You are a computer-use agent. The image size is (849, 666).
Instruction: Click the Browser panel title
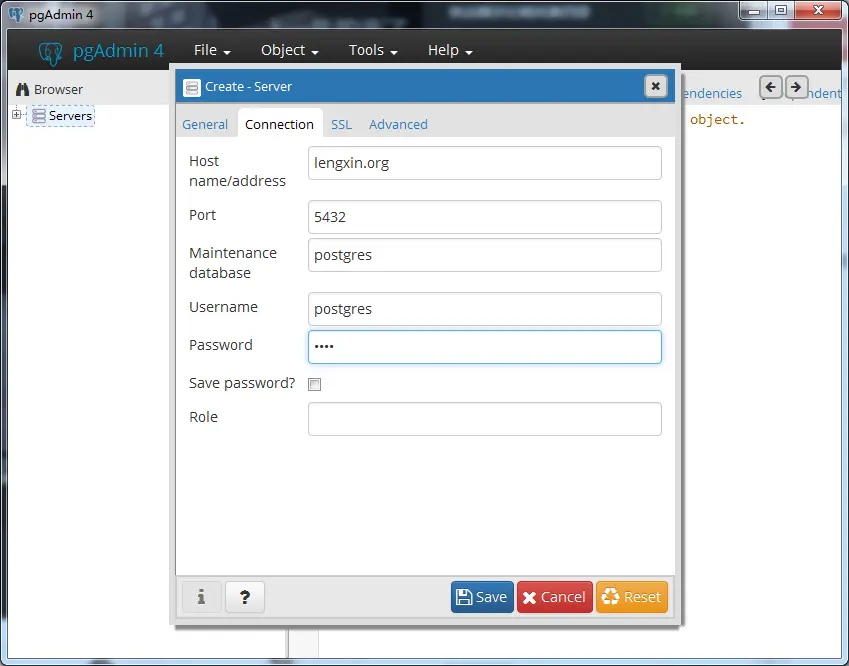click(58, 89)
